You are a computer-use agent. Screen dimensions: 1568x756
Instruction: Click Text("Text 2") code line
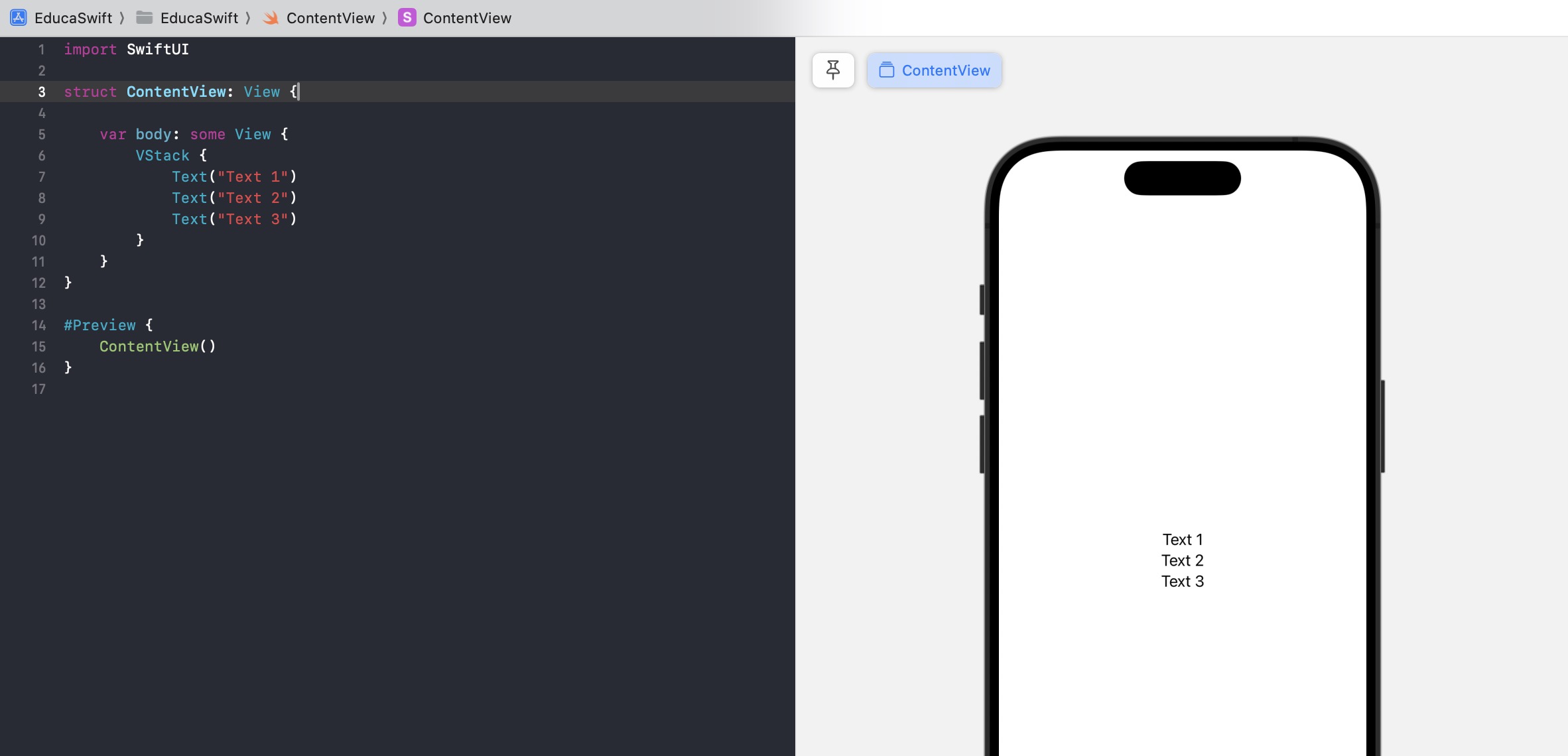pos(234,198)
